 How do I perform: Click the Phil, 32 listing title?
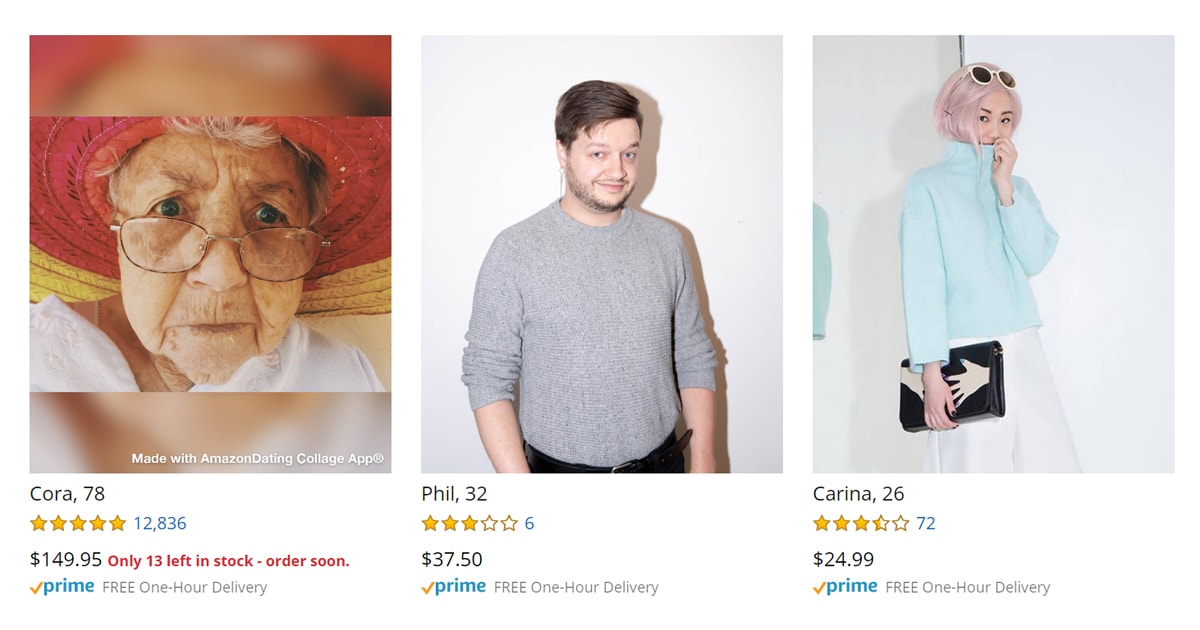pos(454,494)
